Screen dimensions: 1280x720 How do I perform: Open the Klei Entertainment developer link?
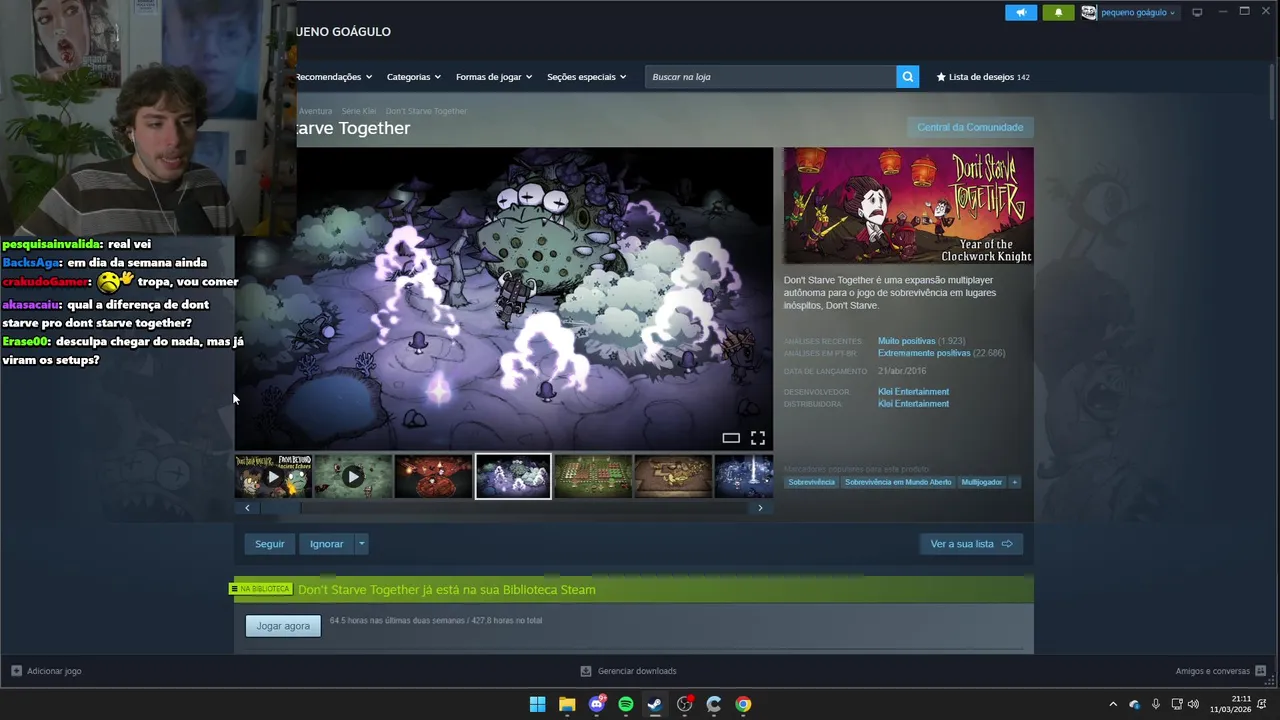click(x=913, y=392)
